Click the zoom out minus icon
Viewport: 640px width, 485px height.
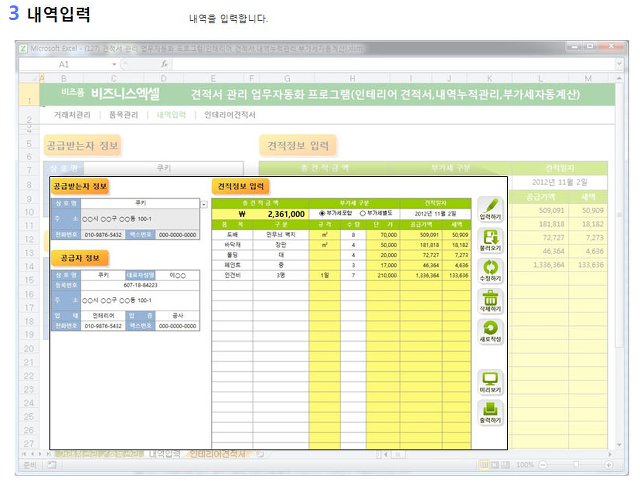pyautogui.click(x=543, y=465)
